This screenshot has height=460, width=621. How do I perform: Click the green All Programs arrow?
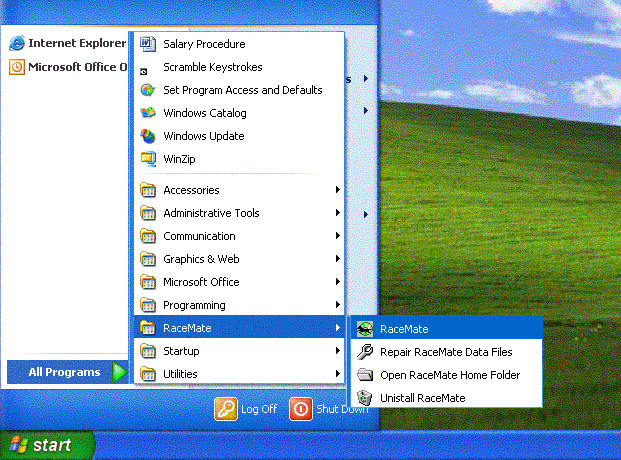click(x=119, y=372)
